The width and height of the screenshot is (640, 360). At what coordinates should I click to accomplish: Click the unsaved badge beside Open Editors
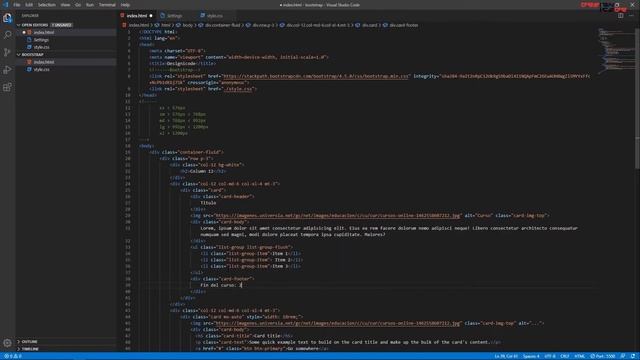[62, 25]
